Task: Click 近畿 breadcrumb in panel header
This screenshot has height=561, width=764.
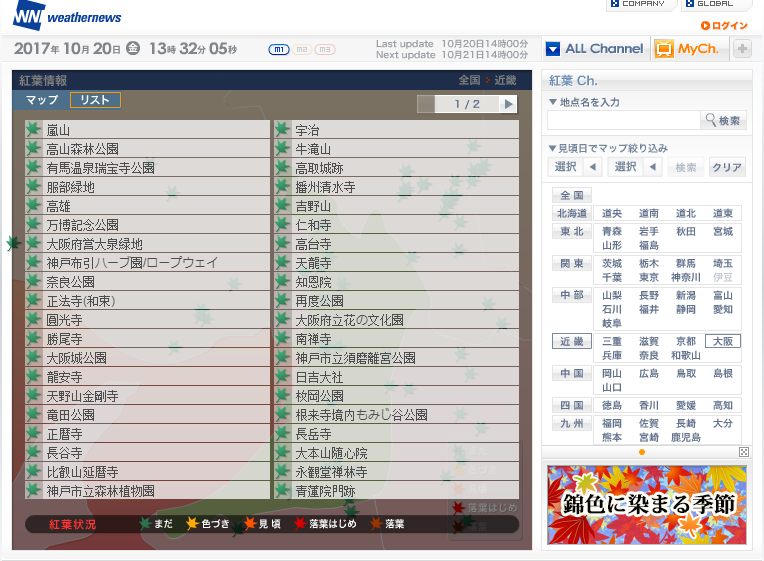Action: 505,80
